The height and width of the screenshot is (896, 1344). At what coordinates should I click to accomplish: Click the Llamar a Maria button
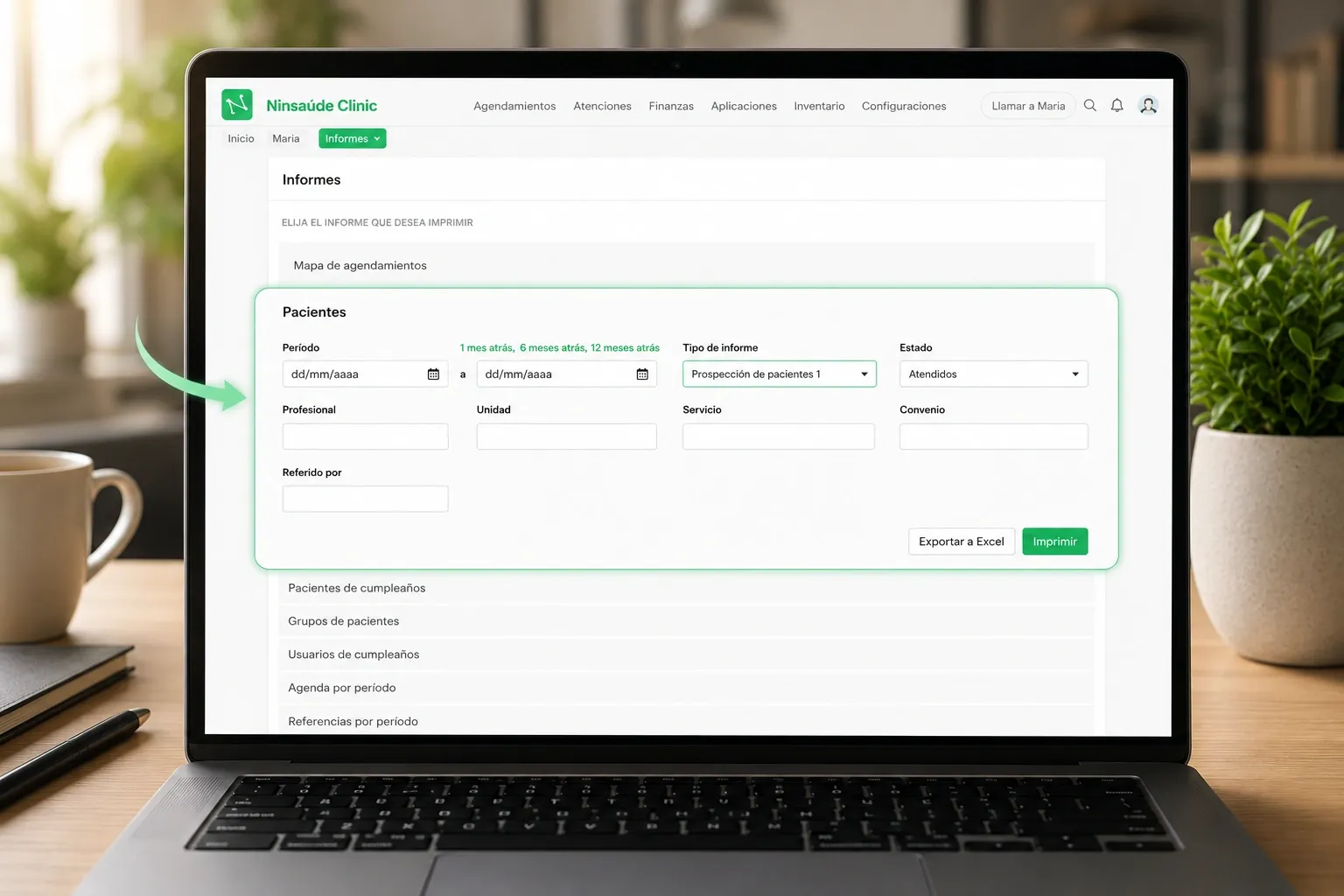coord(1028,106)
